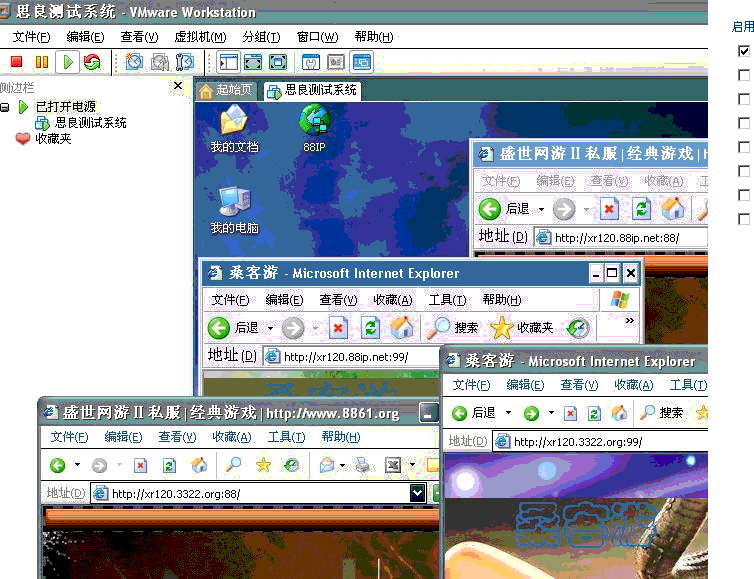The width and height of the screenshot is (754, 579).
Task: Open VMware 文件(F) menu
Action: coord(31,37)
